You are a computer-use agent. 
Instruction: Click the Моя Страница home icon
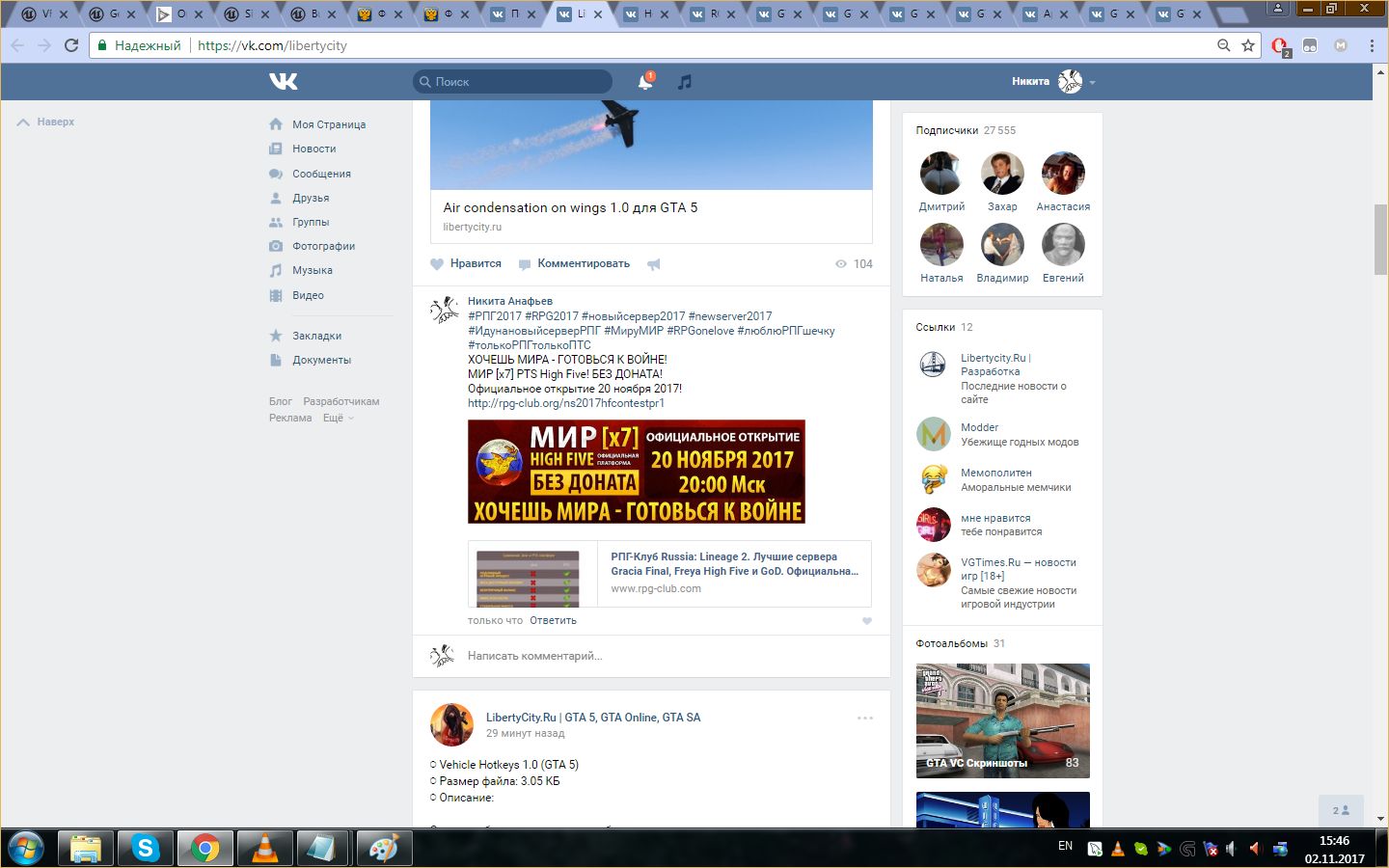276,124
